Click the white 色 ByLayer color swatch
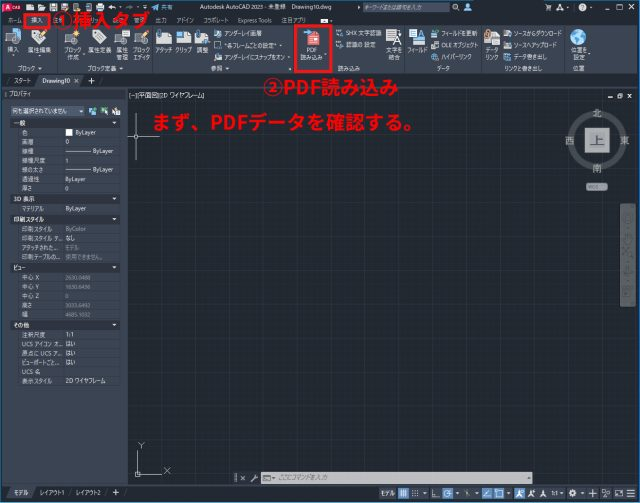This screenshot has width=640, height=503. (x=69, y=132)
